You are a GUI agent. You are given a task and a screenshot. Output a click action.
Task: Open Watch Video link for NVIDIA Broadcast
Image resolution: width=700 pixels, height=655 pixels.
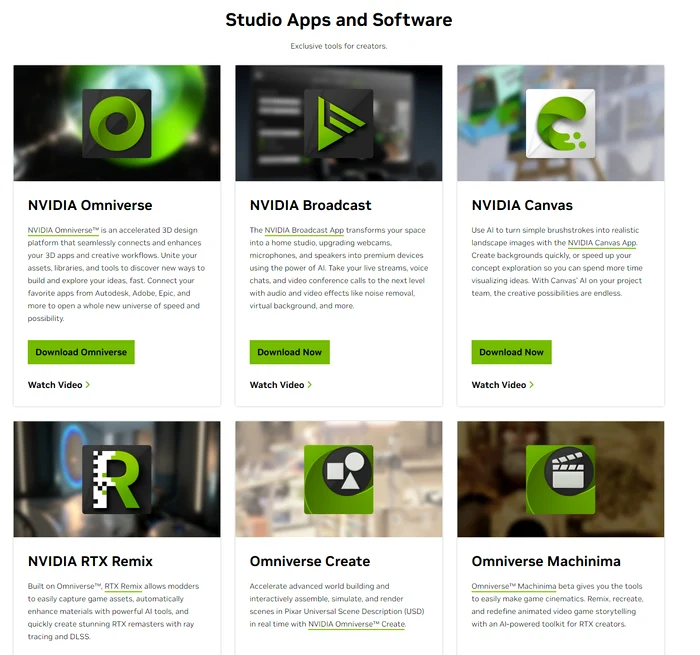click(x=281, y=385)
